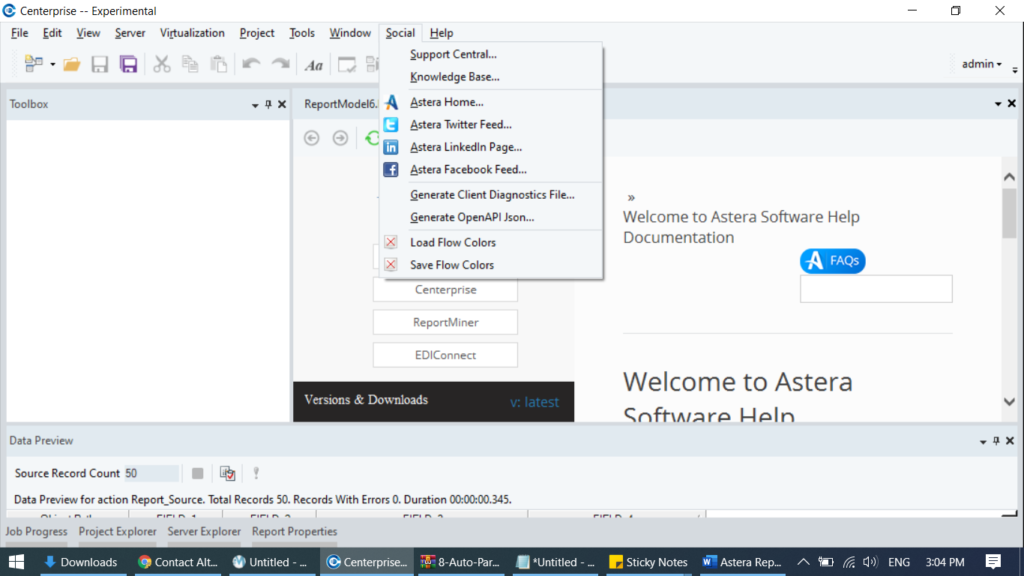1024x576 pixels.
Task: Pin the Toolbox panel
Action: 268,104
